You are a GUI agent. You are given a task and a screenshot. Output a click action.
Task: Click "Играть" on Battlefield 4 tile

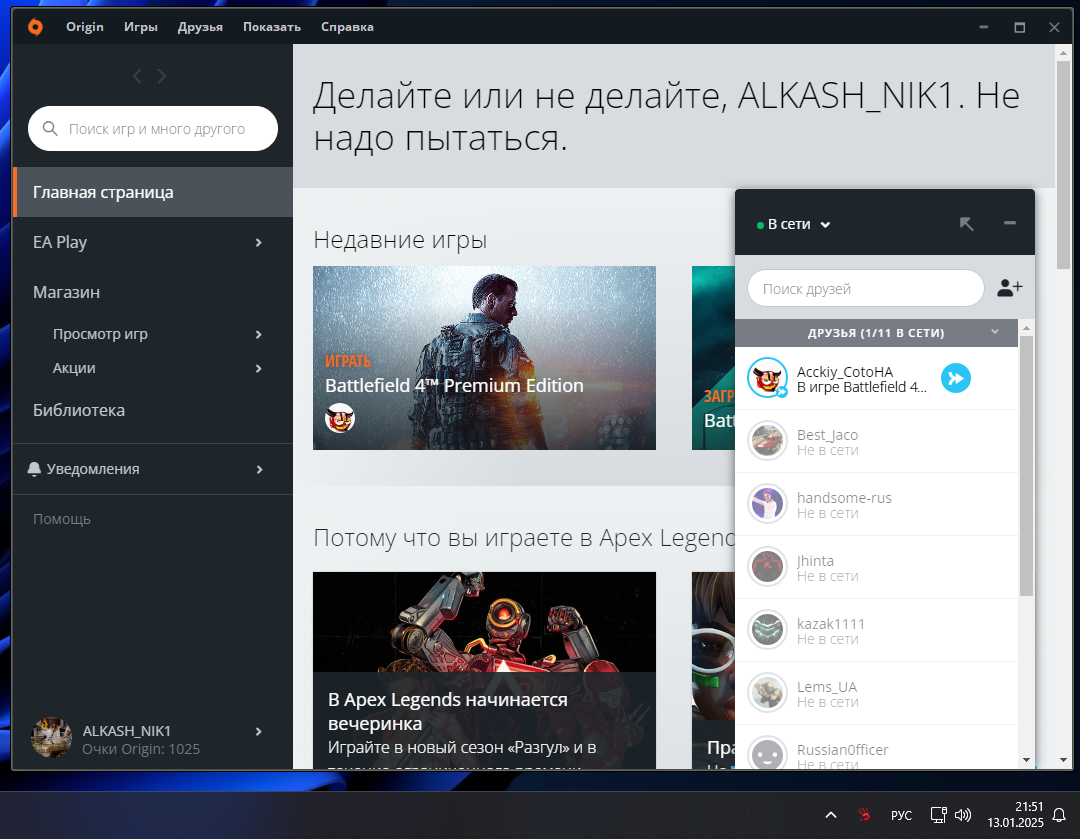[348, 361]
